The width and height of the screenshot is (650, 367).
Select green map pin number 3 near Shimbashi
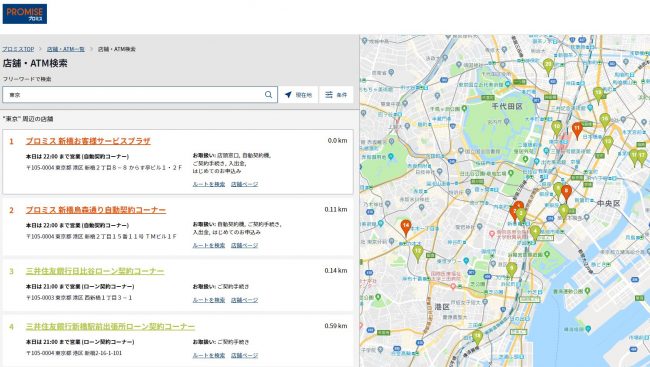point(521,215)
